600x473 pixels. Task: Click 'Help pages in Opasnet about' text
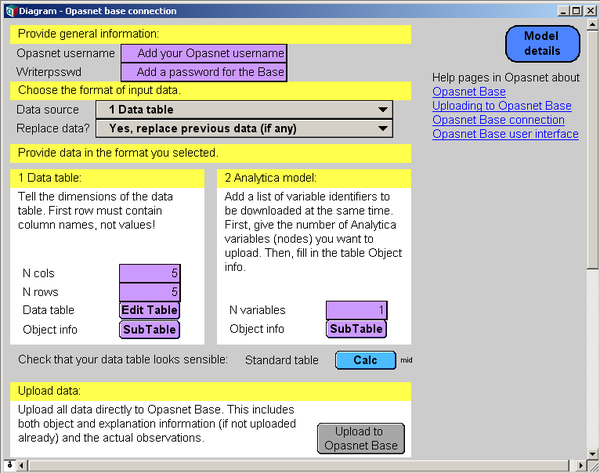506,78
